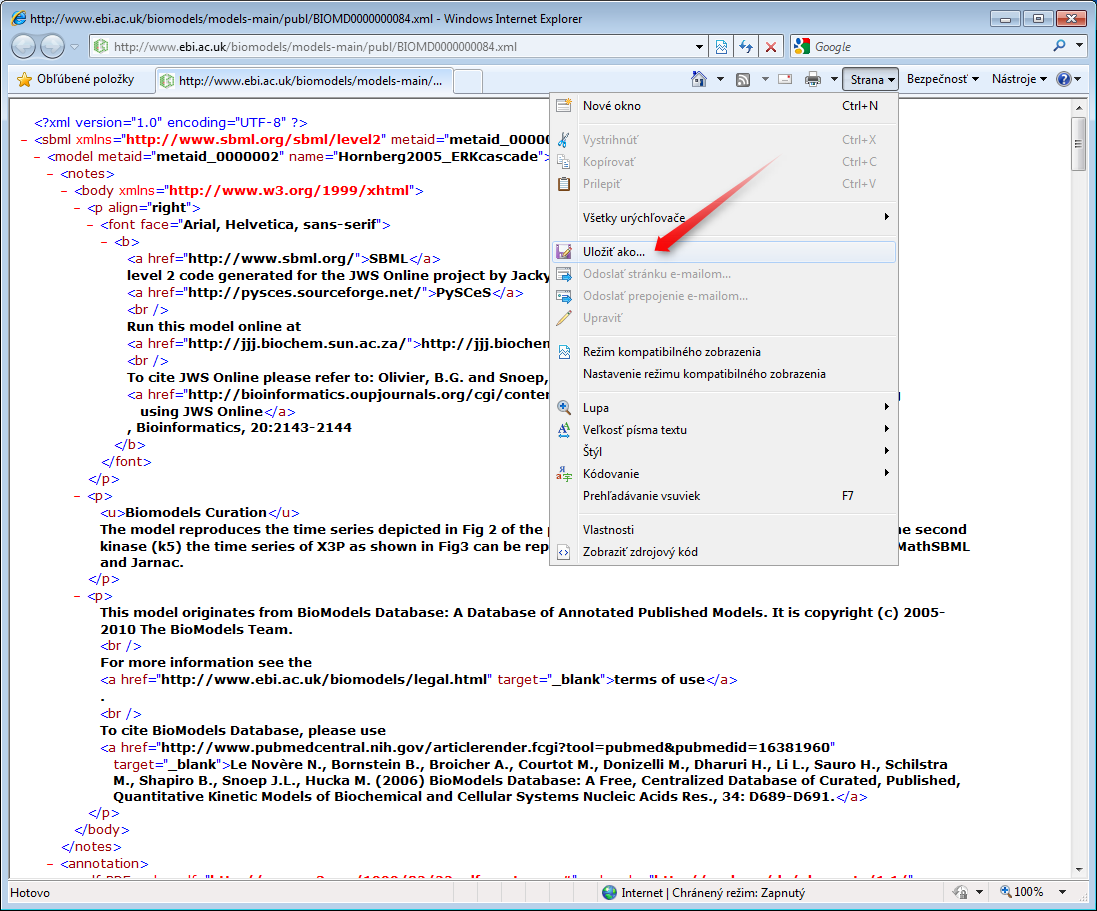Viewport: 1097px width, 911px height.
Task: Collapse the font face XML node
Action: pos(91,225)
